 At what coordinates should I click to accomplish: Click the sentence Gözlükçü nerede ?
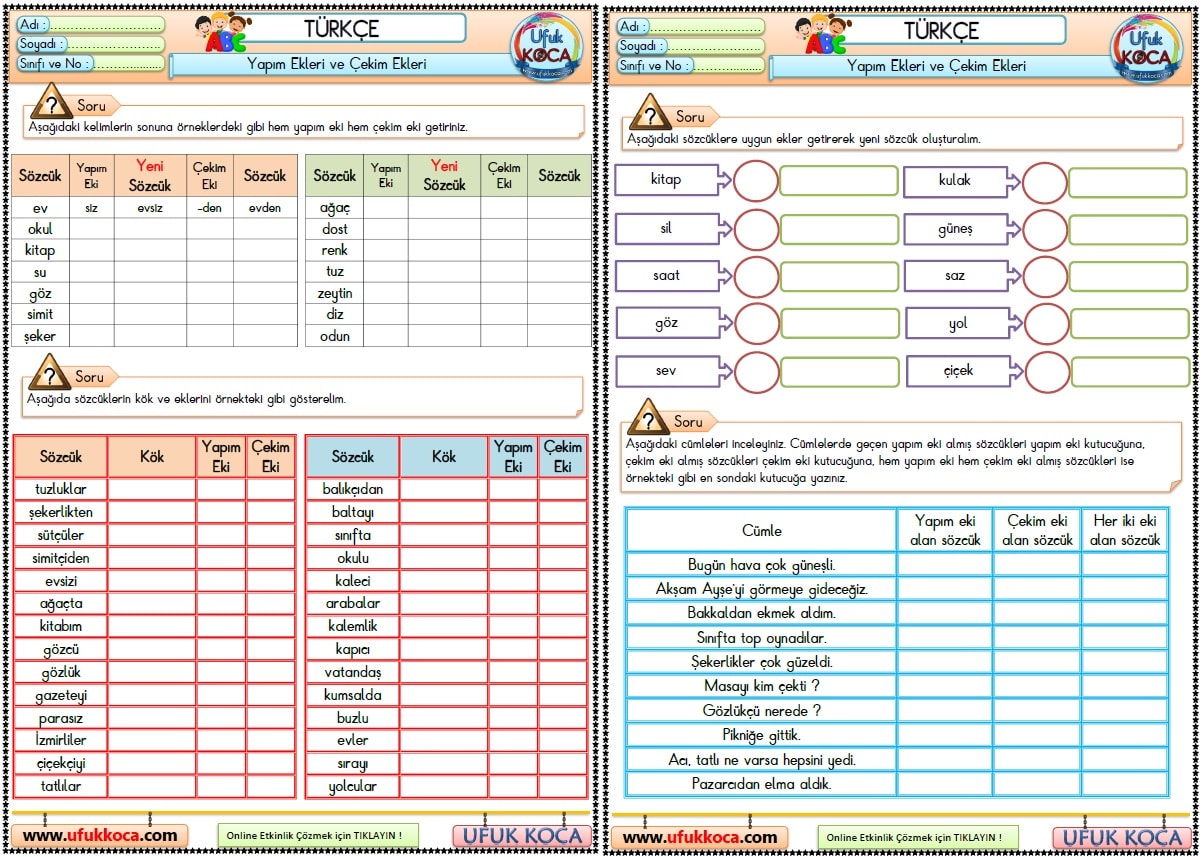pyautogui.click(x=762, y=710)
